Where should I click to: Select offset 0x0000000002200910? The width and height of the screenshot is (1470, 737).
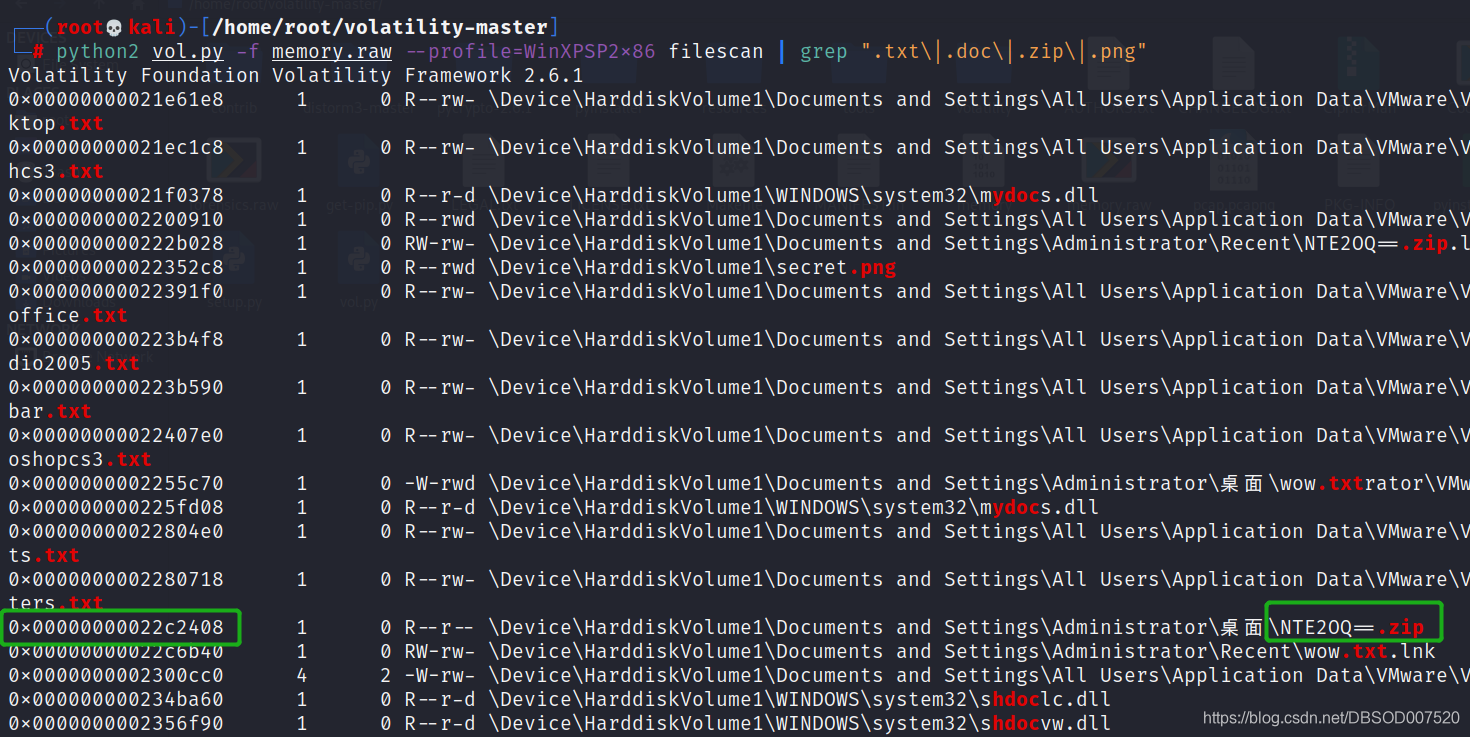(x=116, y=219)
